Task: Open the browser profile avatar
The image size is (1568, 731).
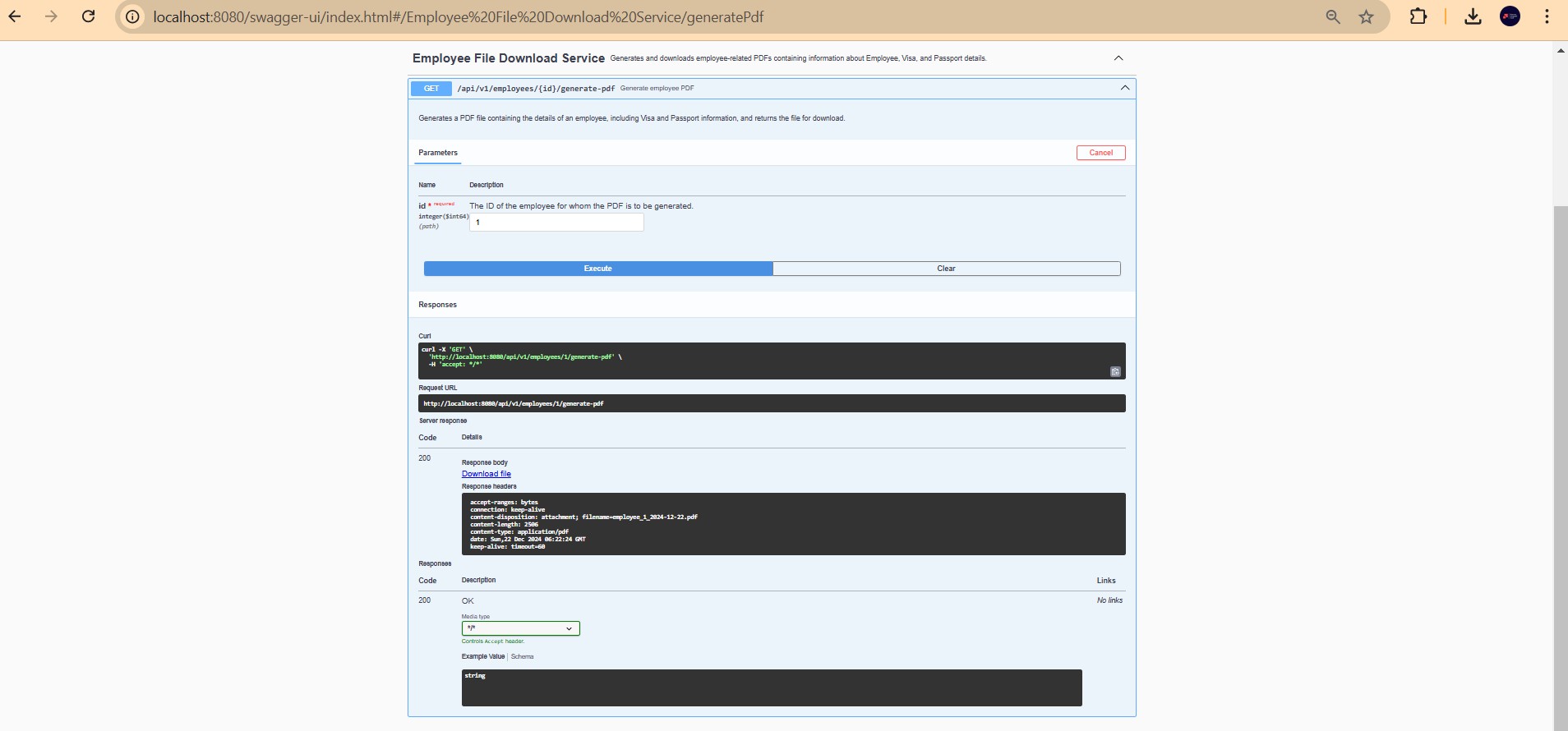Action: [x=1510, y=16]
